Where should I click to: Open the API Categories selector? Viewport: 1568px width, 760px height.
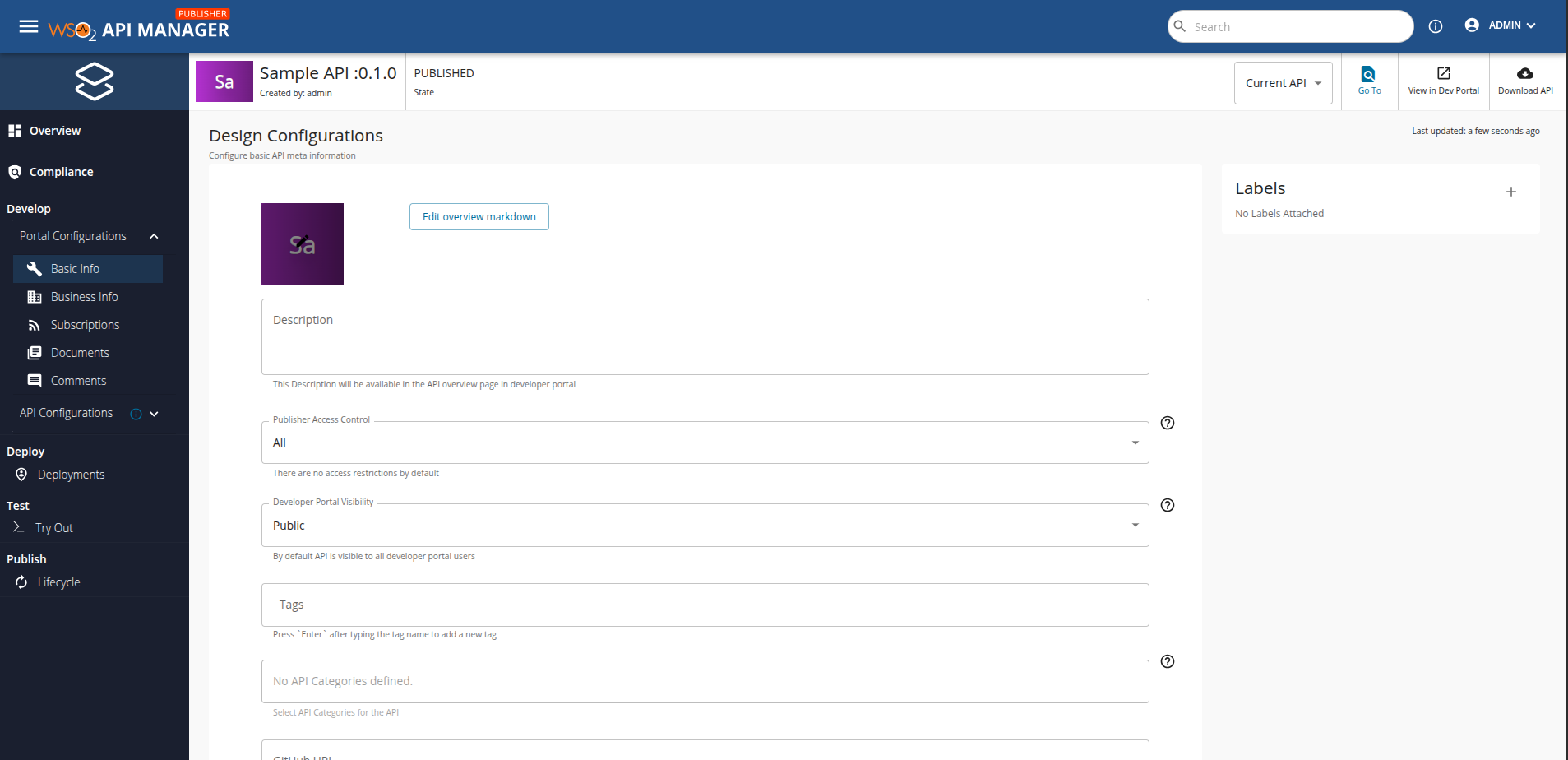(705, 681)
